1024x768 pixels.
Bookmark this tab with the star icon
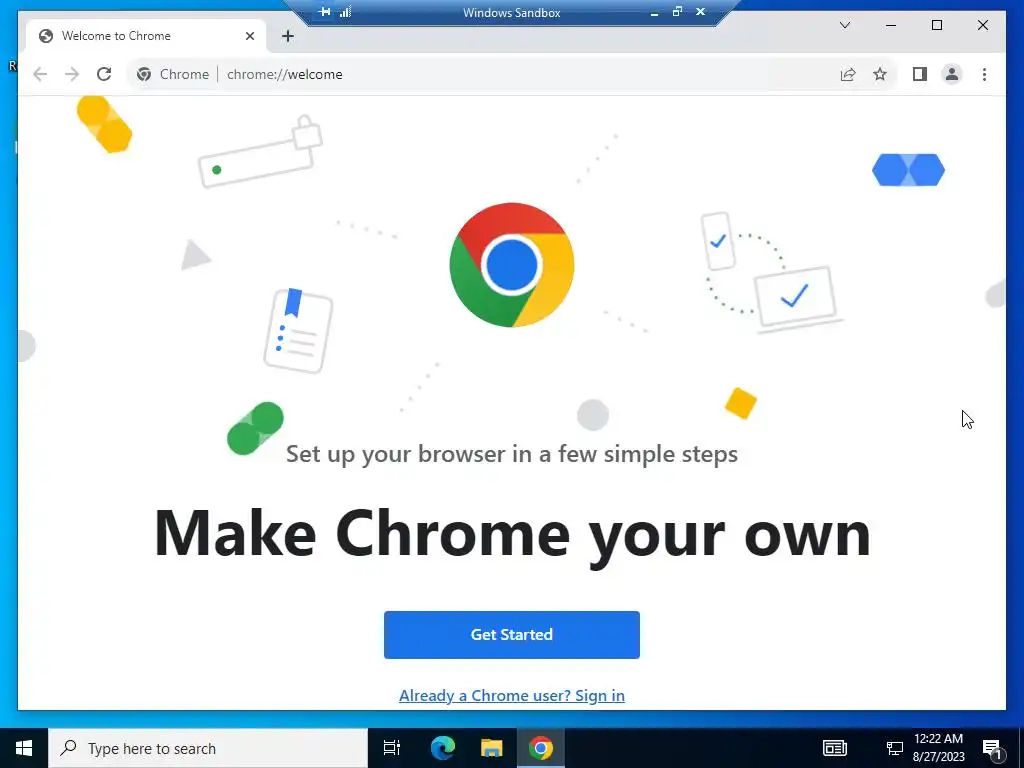pos(880,74)
